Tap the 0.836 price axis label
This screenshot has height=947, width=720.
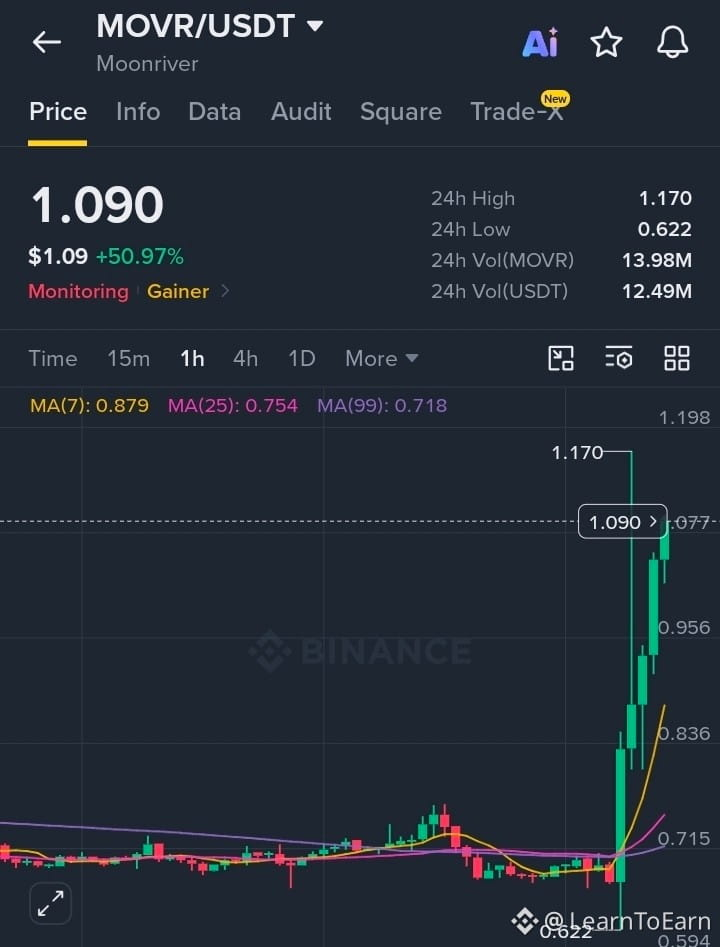point(684,734)
